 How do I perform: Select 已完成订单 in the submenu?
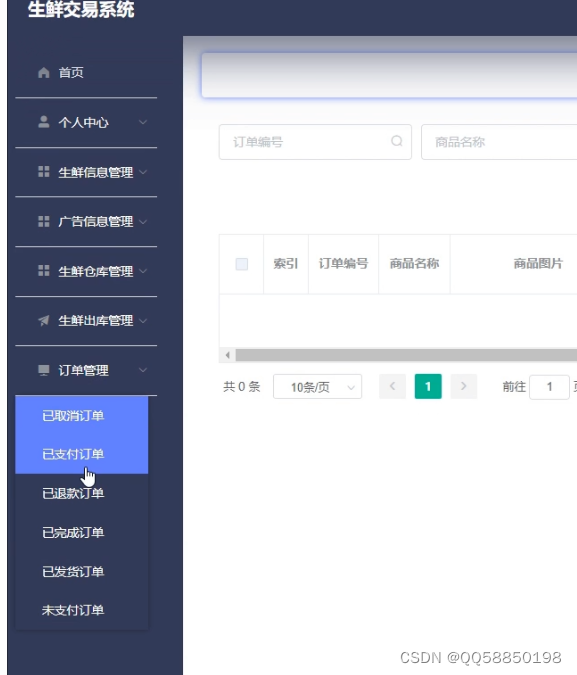[82, 533]
